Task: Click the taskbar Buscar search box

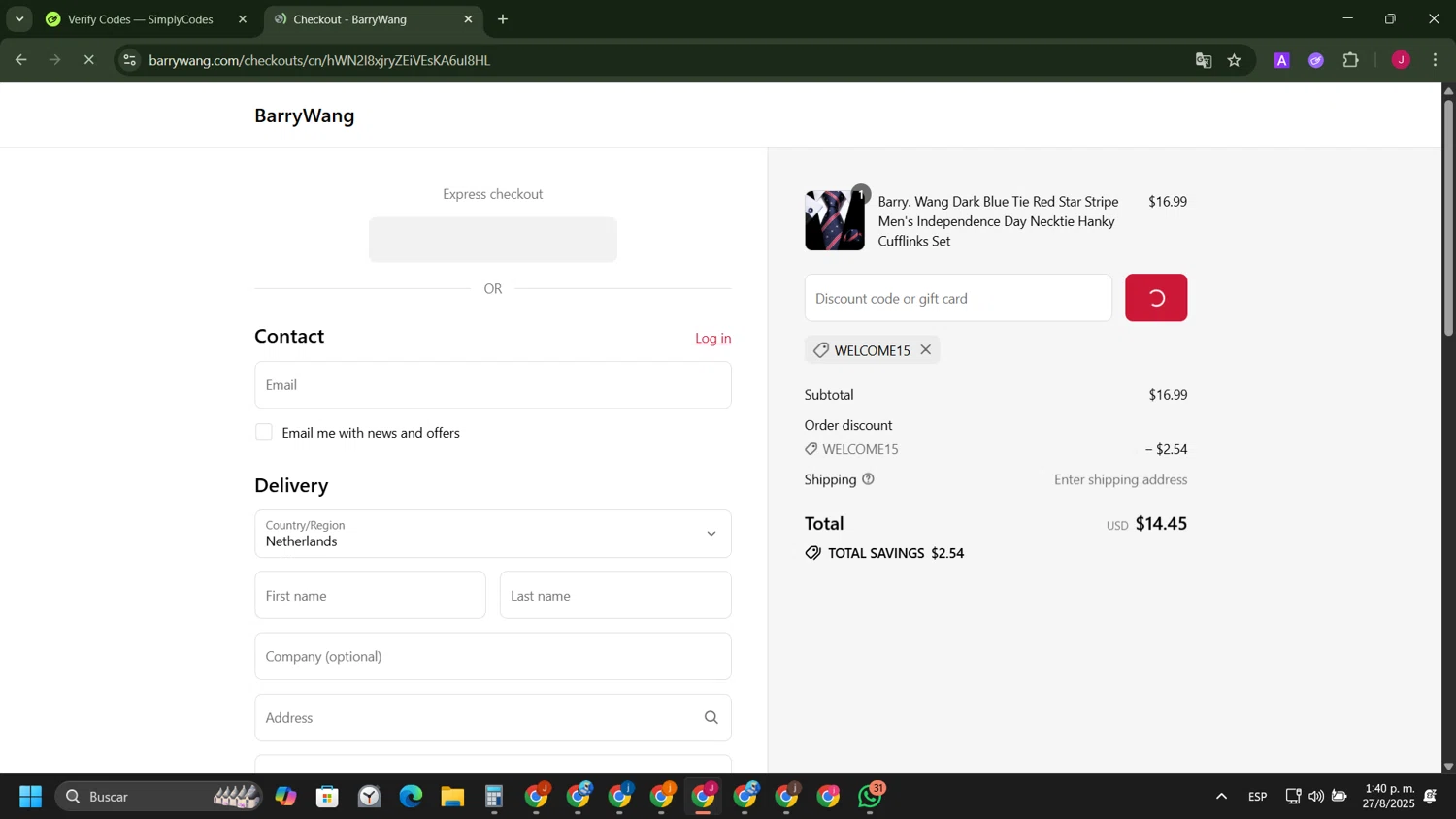Action: [x=158, y=797]
